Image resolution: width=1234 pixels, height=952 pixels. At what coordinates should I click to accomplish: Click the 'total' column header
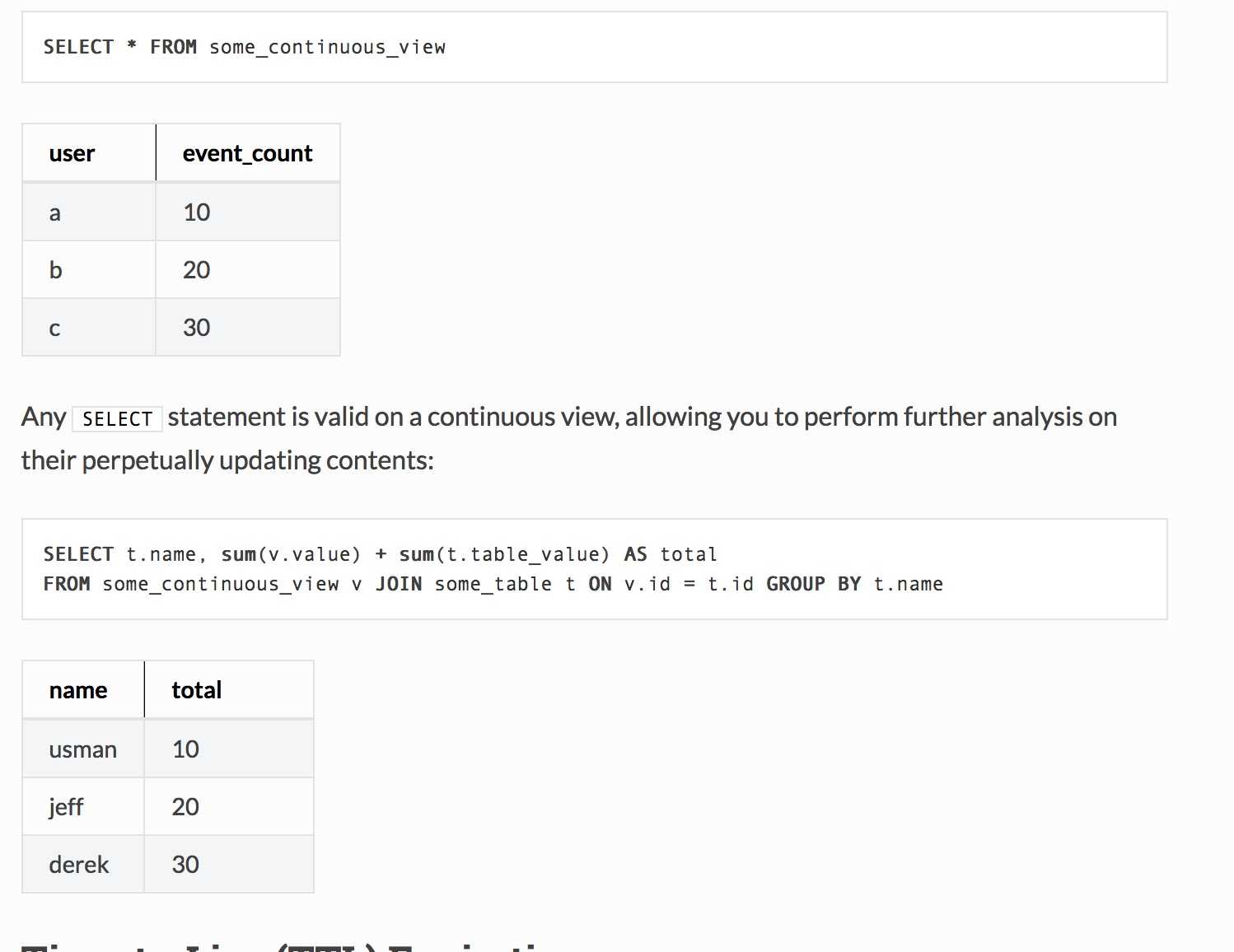click(229, 690)
